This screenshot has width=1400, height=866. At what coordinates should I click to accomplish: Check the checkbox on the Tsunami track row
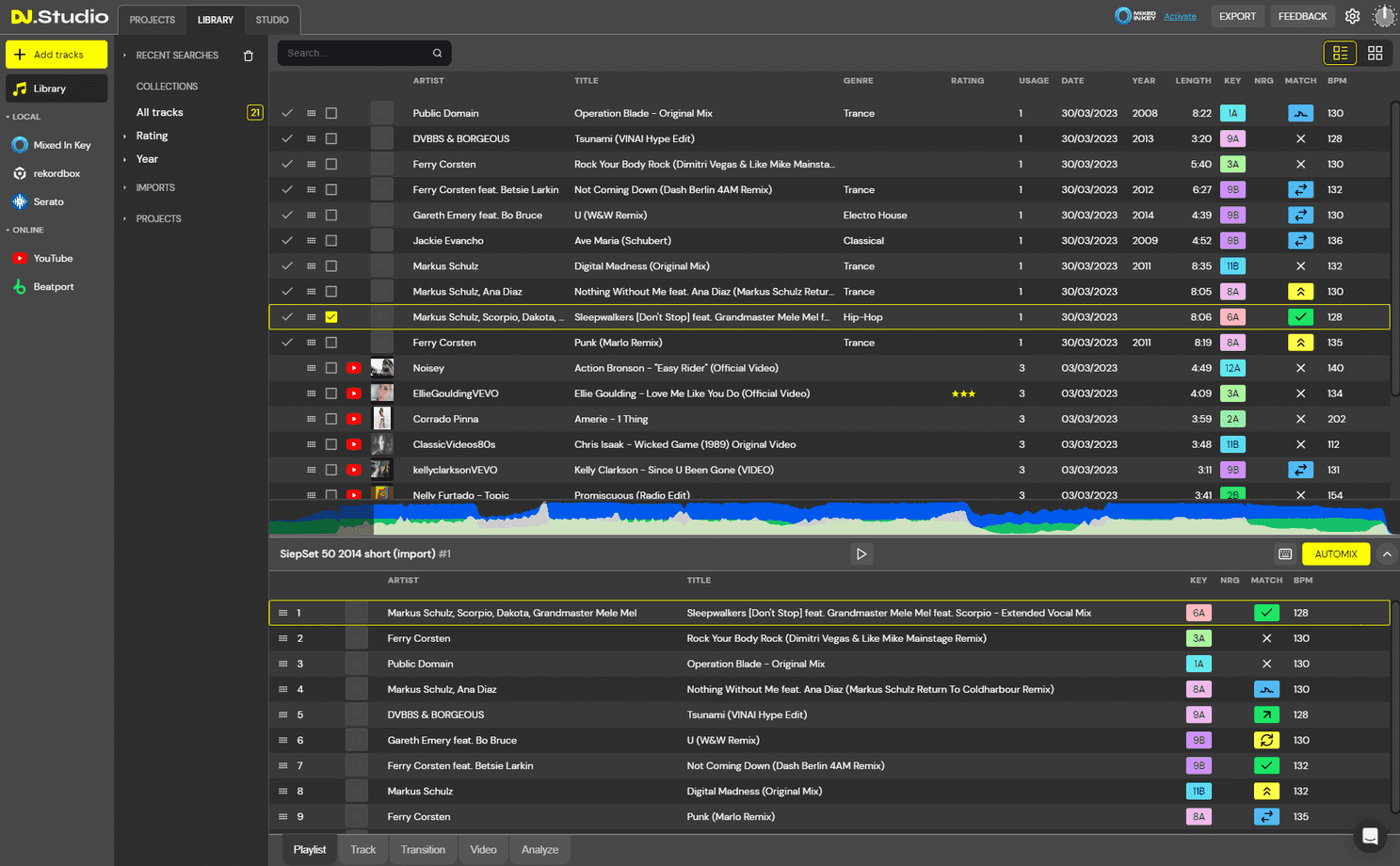tap(330, 138)
